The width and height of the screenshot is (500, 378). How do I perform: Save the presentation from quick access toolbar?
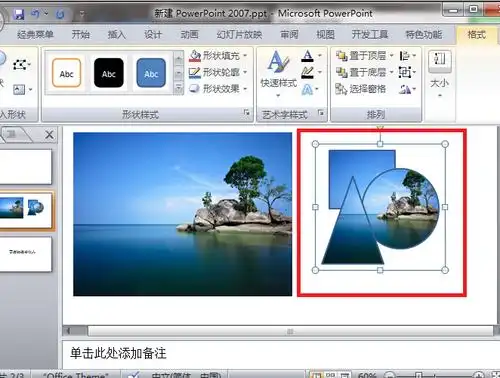[19, 14]
